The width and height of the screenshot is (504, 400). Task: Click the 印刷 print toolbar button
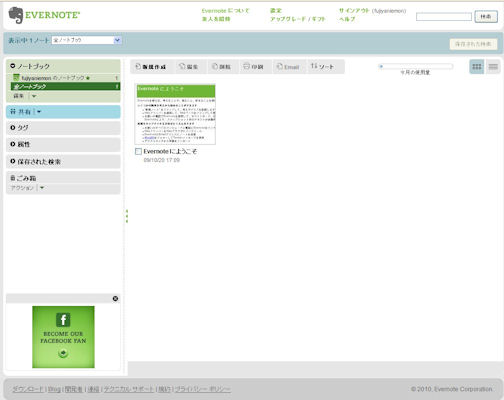(x=253, y=67)
